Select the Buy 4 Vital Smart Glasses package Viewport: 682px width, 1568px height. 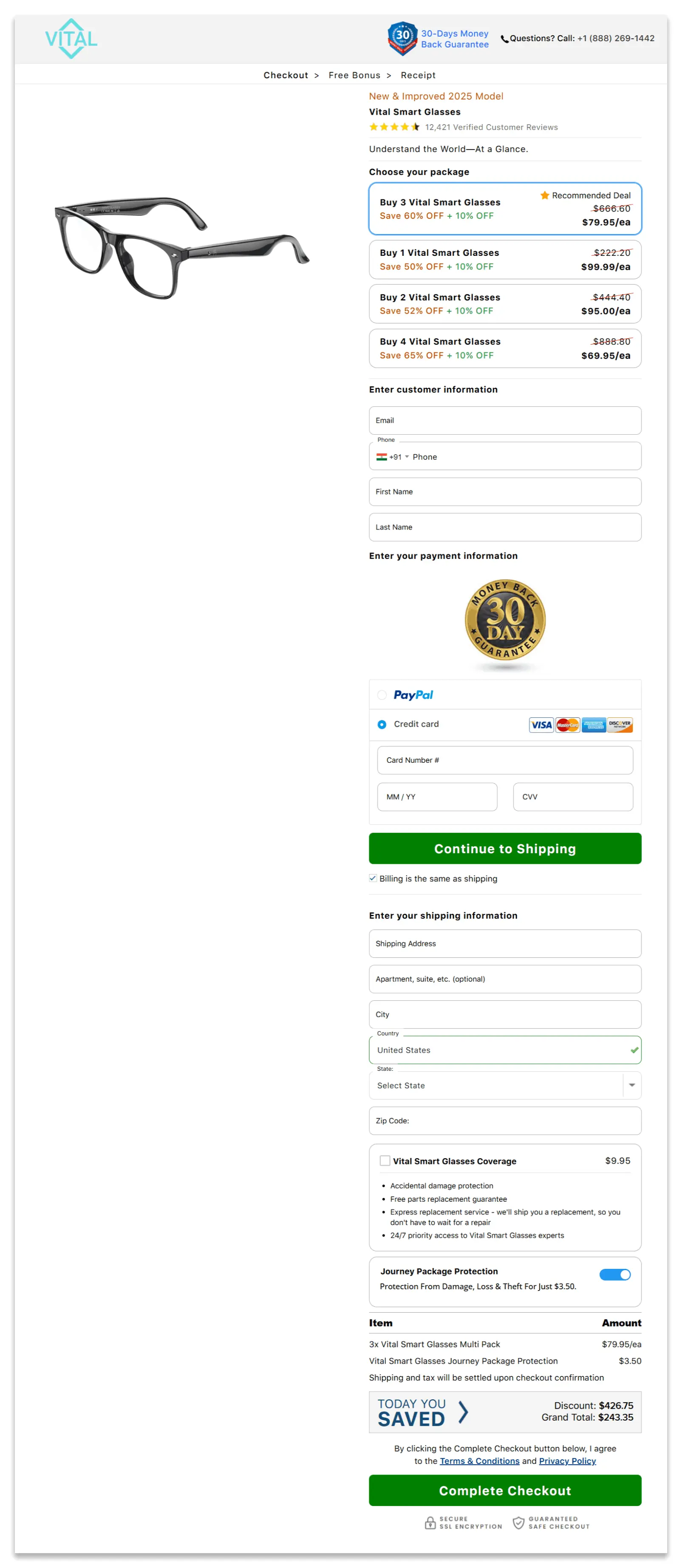(x=505, y=348)
